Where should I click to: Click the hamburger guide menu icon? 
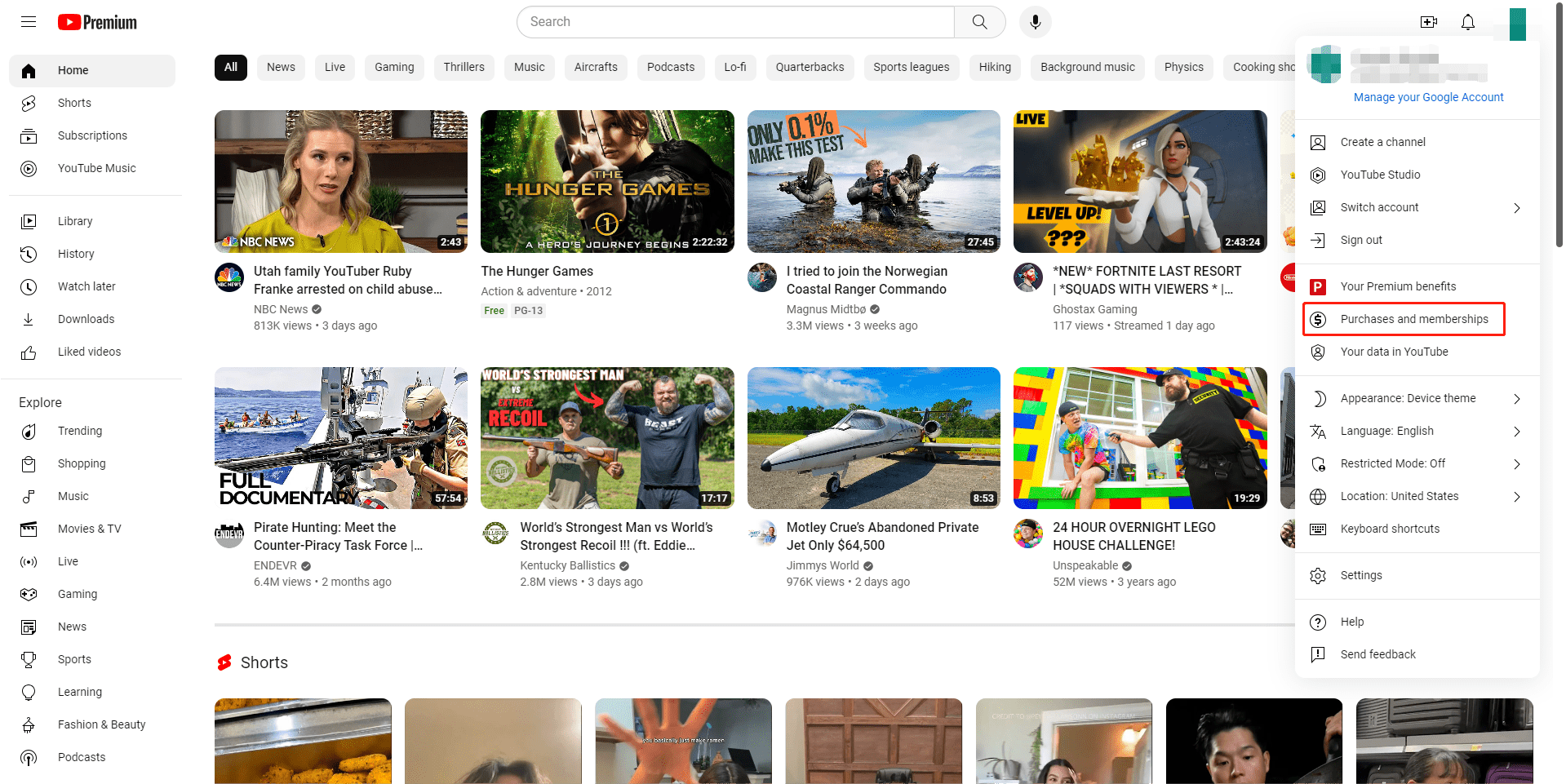[29, 22]
